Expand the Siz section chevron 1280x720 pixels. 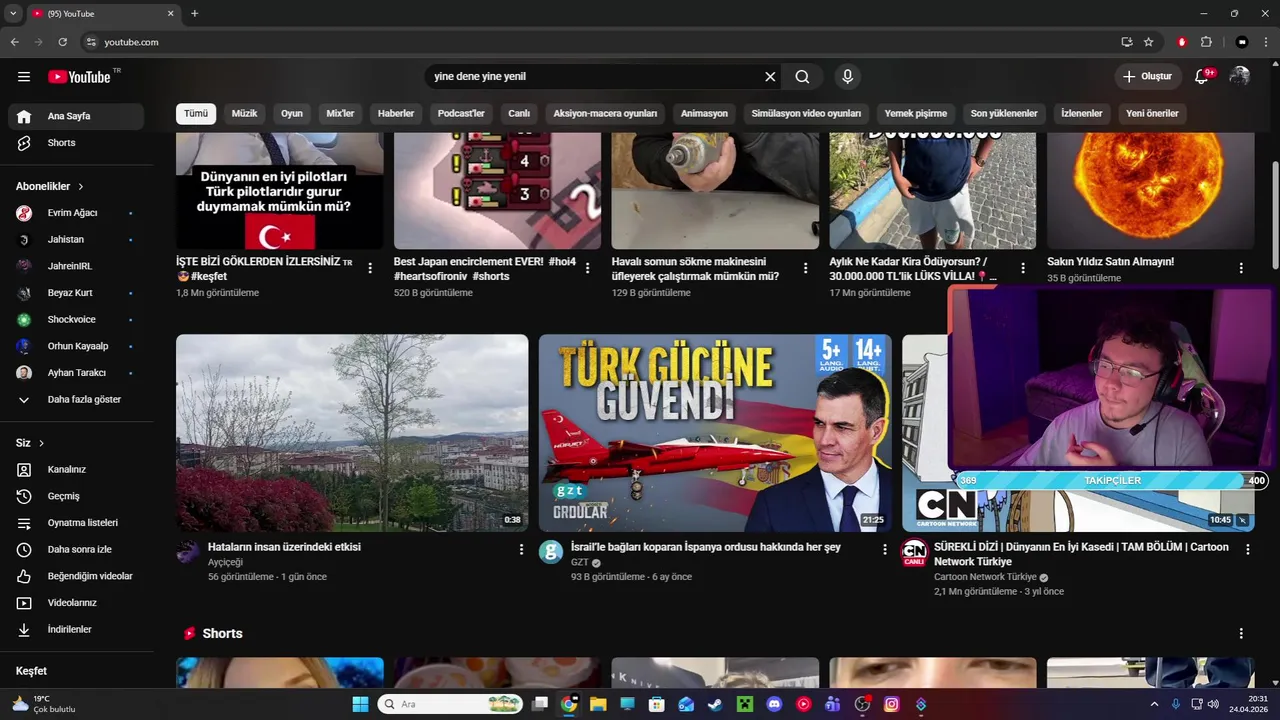[41, 443]
